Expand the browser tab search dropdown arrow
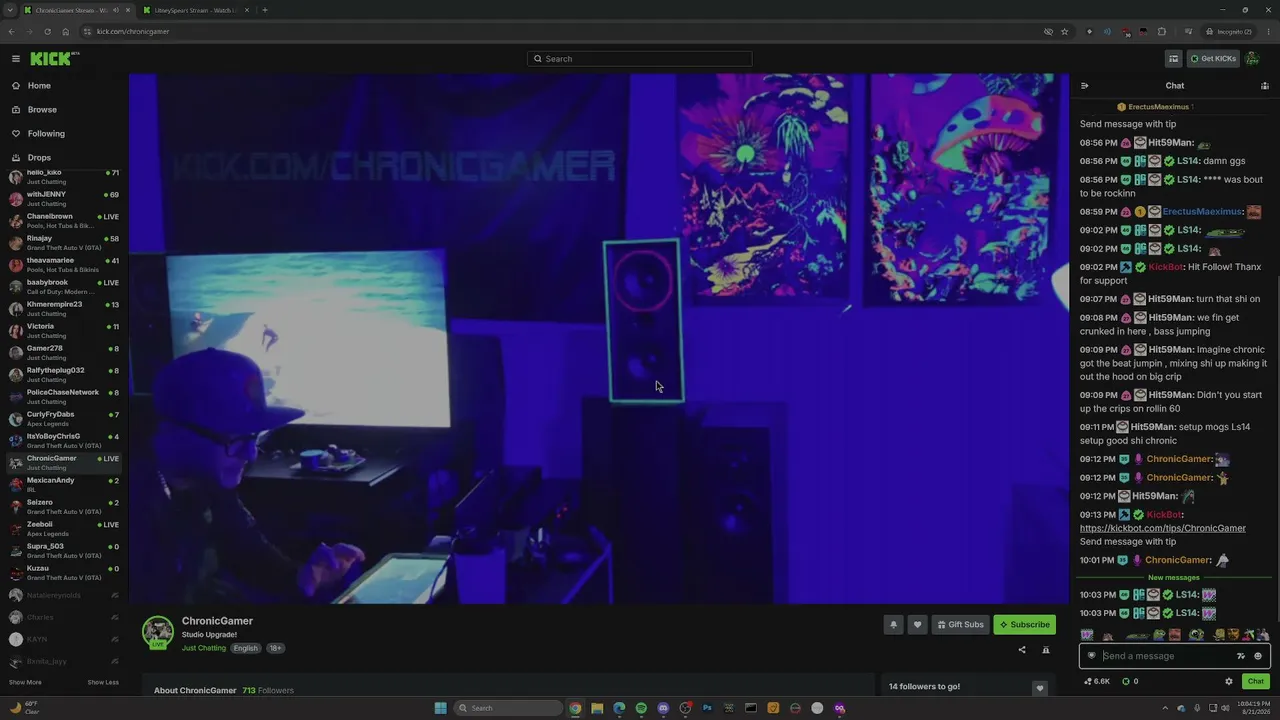1280x720 pixels. coord(9,10)
